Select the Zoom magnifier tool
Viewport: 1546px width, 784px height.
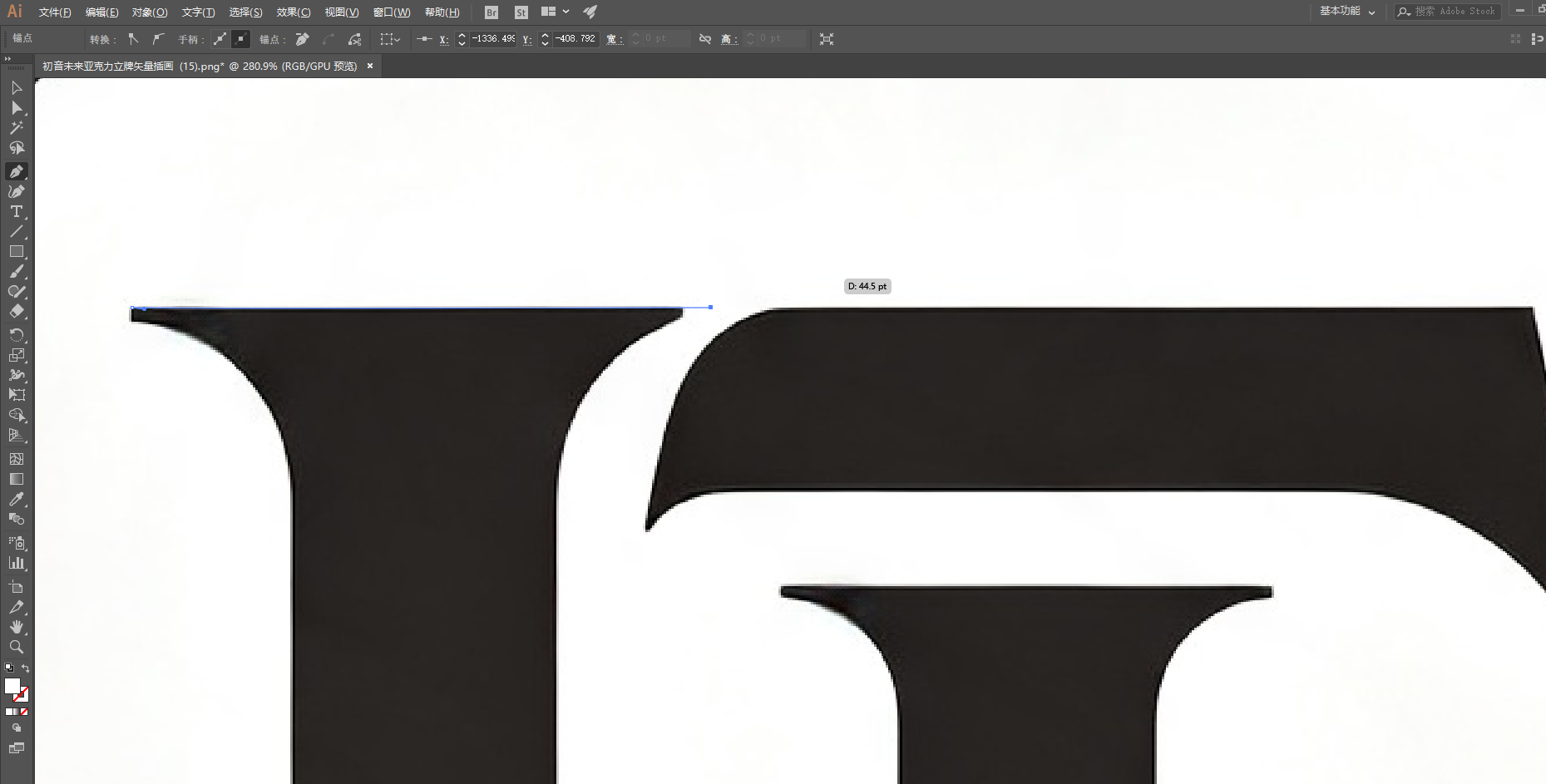(x=17, y=647)
